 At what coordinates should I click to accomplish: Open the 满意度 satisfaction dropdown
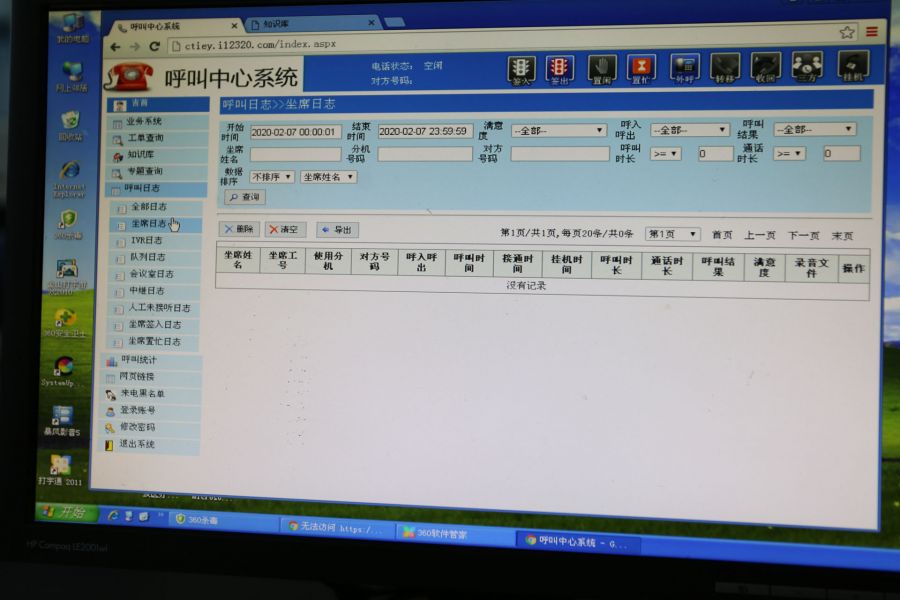pos(558,130)
